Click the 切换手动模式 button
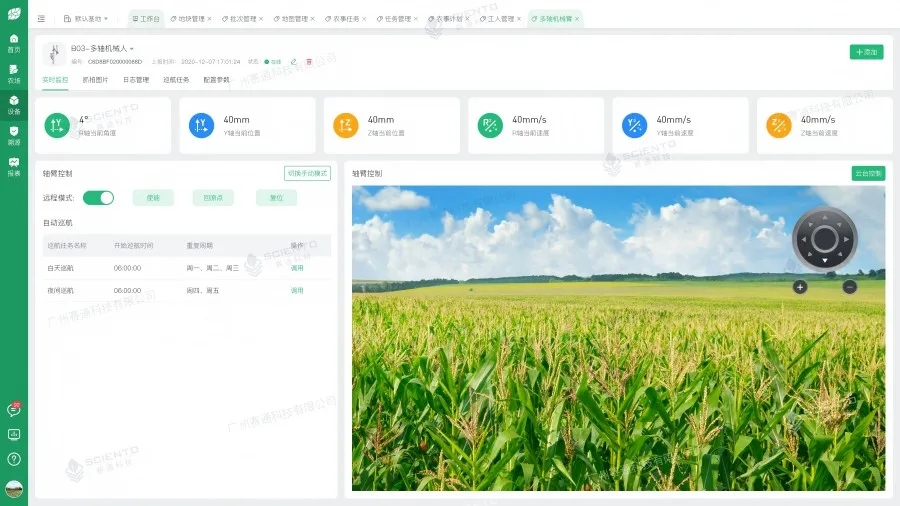The height and width of the screenshot is (506, 900). tap(307, 173)
